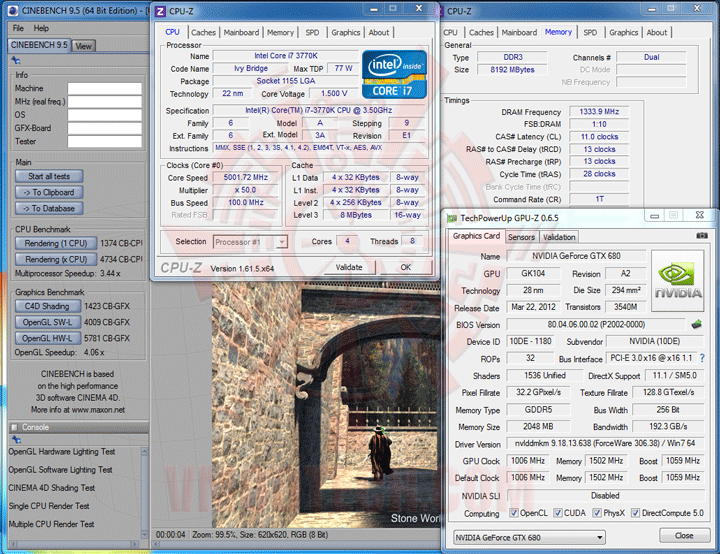The height and width of the screenshot is (554, 720).
Task: Click the NVIDIA logo in GPU-Z
Action: [x=677, y=281]
